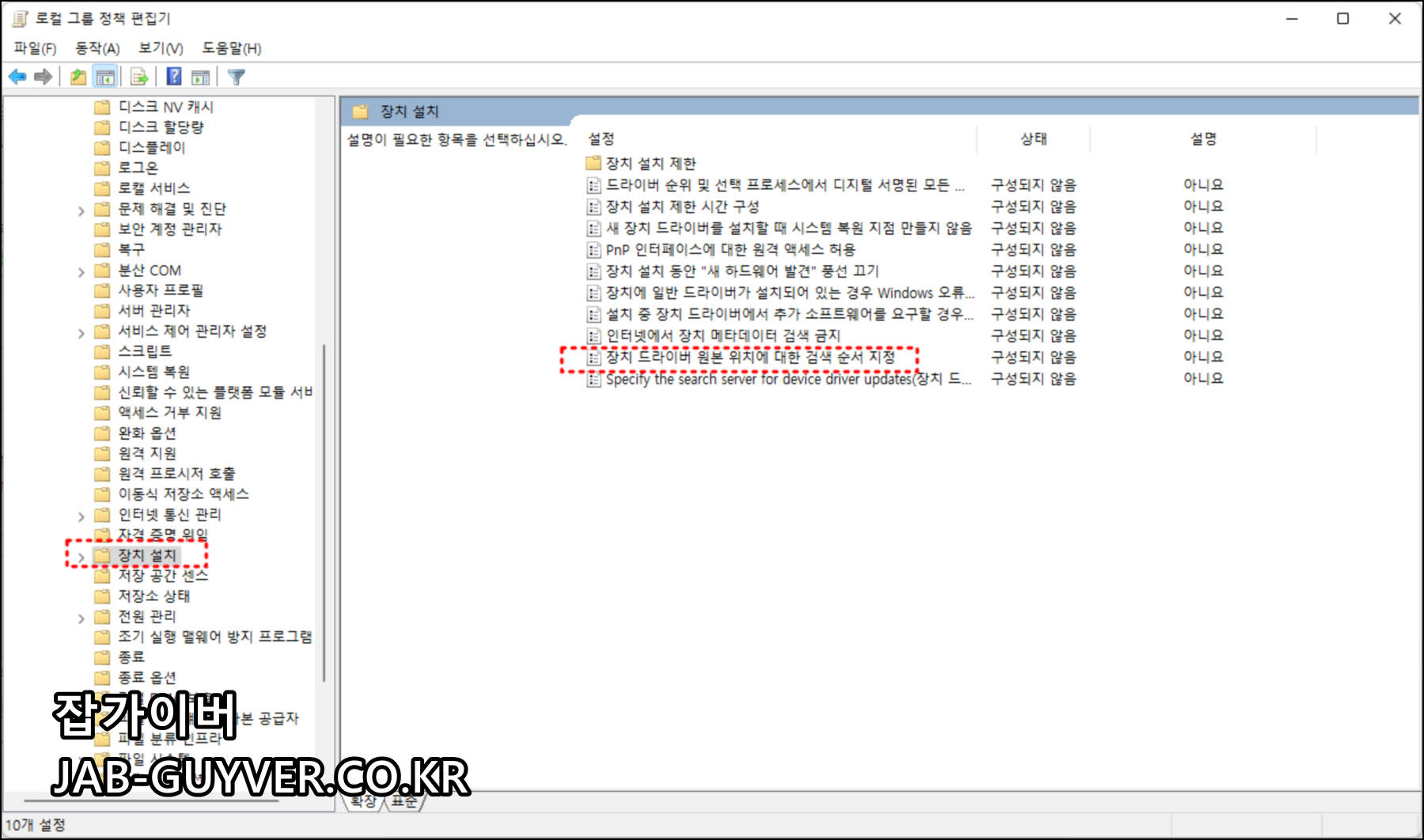
Task: Open the policy filter icon
Action: click(x=235, y=76)
